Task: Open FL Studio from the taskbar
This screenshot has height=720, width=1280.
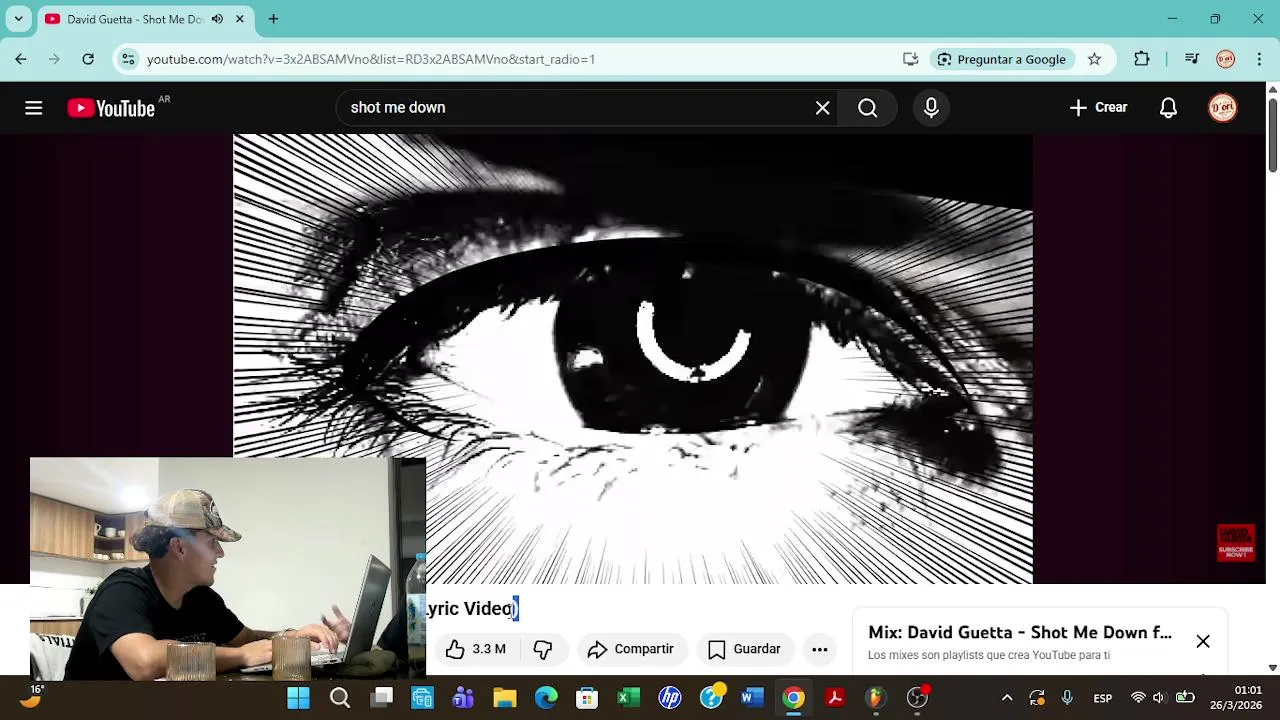Action: 876,698
